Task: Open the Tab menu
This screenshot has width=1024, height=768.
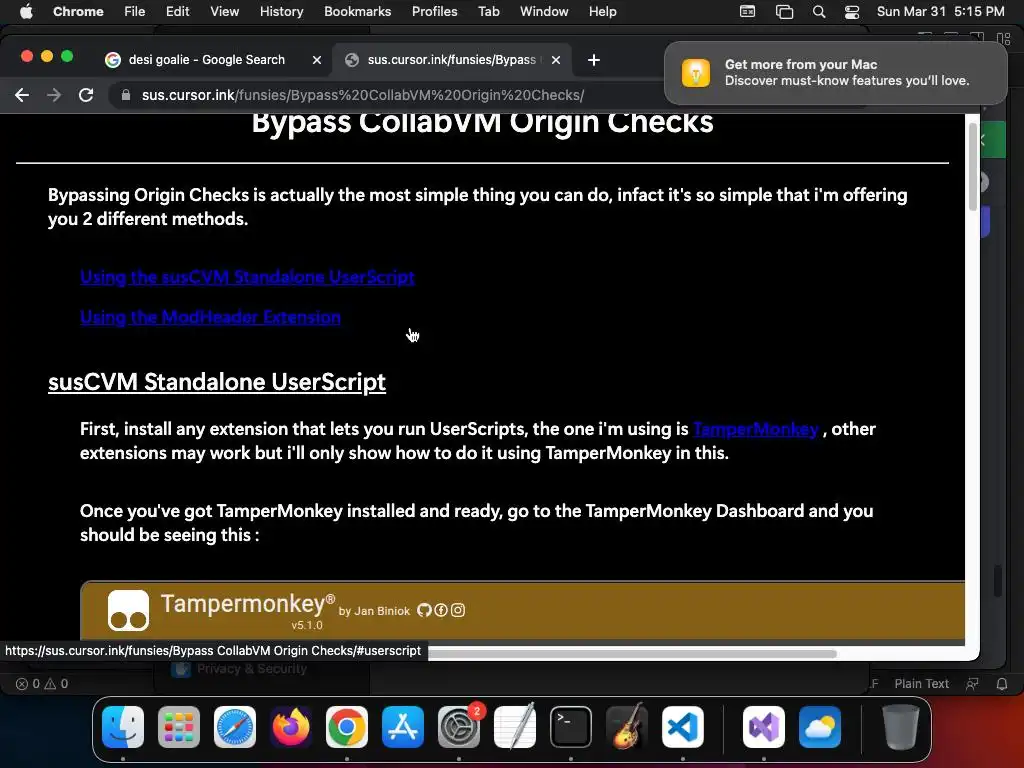Action: point(488,12)
